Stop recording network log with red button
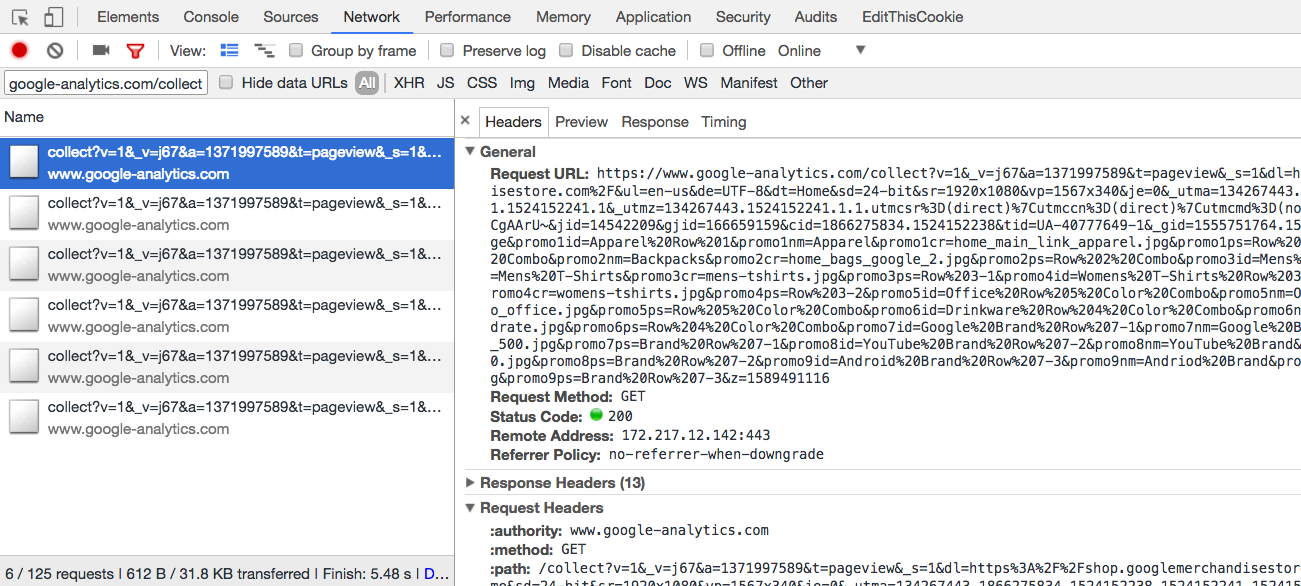The width and height of the screenshot is (1301, 586). click(19, 50)
